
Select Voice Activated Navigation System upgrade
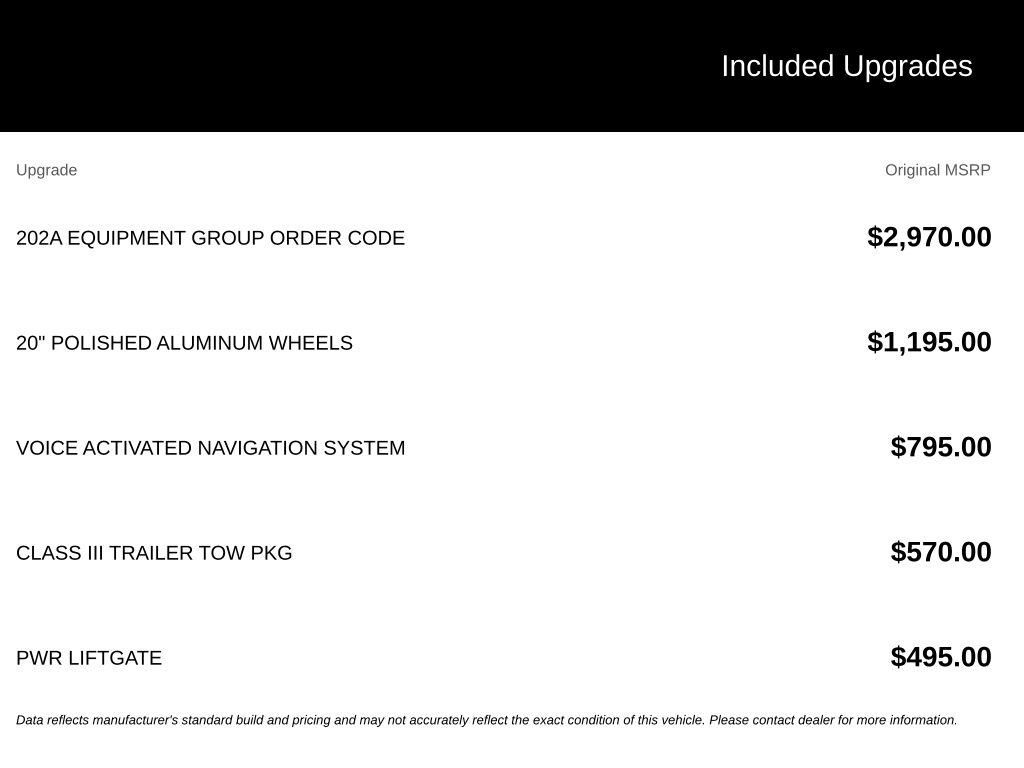point(210,448)
